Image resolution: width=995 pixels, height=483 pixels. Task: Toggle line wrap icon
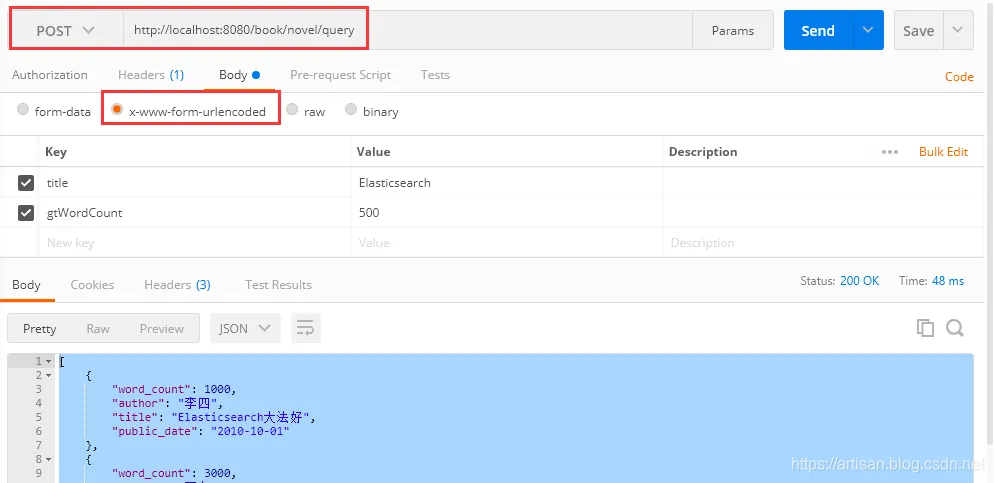(306, 328)
